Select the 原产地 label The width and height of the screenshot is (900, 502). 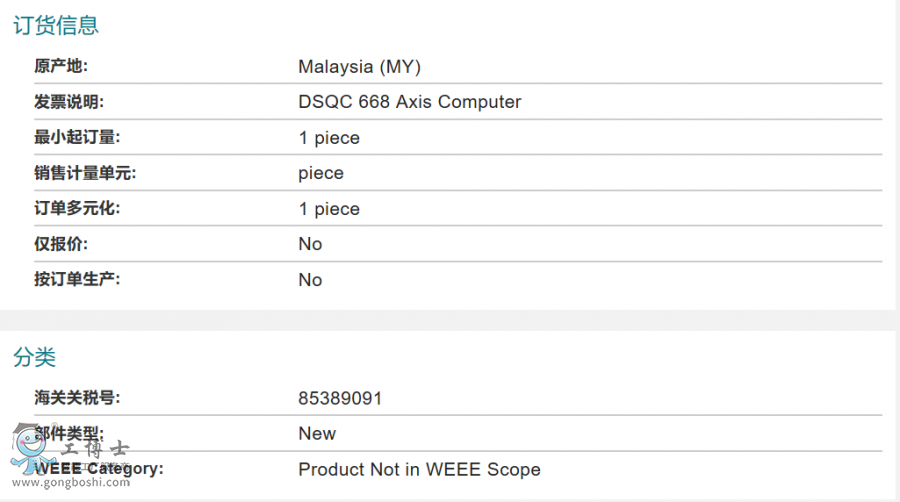[61, 67]
